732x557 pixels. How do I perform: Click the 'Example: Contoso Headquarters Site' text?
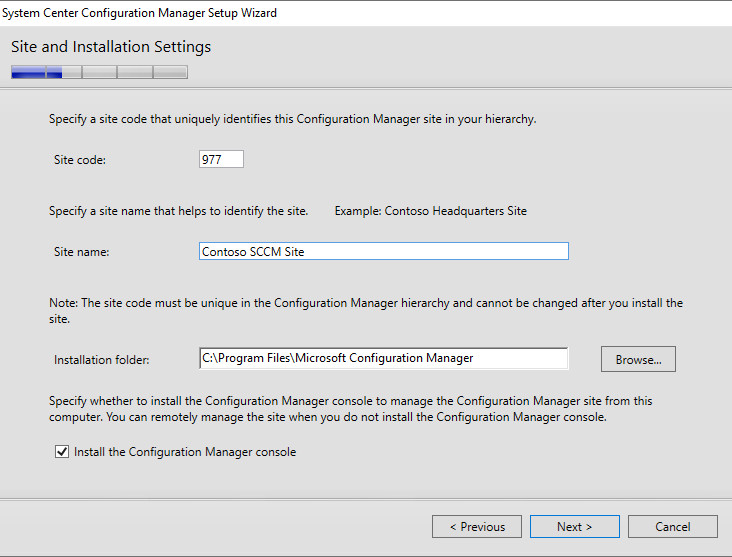(x=431, y=211)
